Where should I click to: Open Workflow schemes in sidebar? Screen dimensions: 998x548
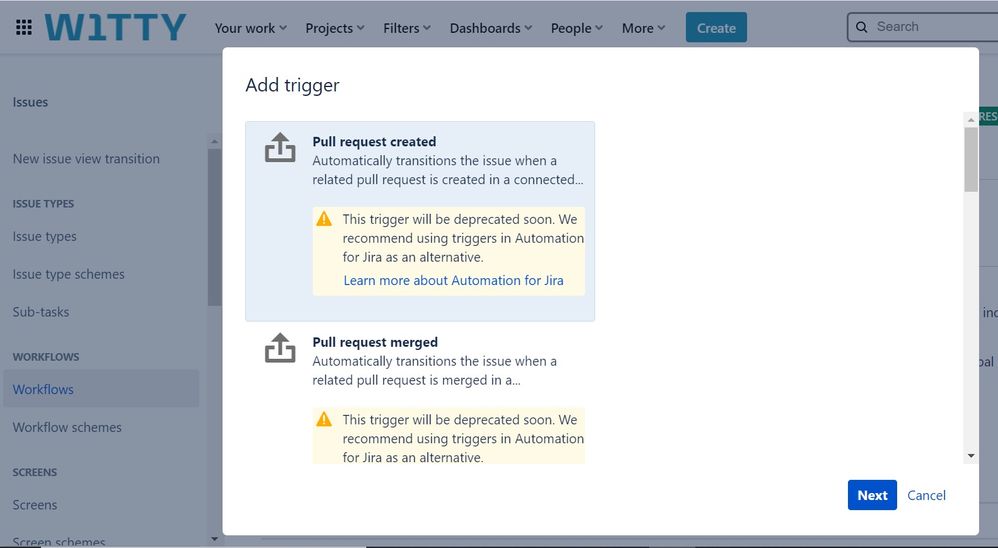(67, 427)
